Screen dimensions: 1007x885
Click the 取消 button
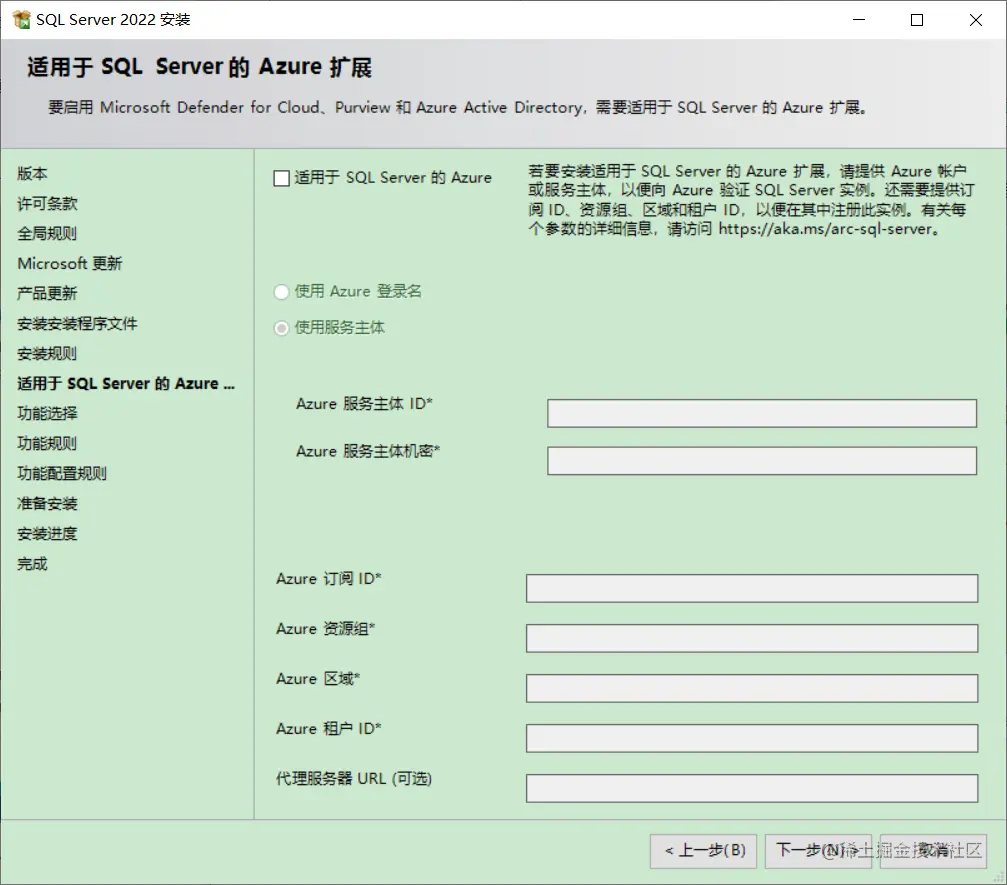point(933,851)
